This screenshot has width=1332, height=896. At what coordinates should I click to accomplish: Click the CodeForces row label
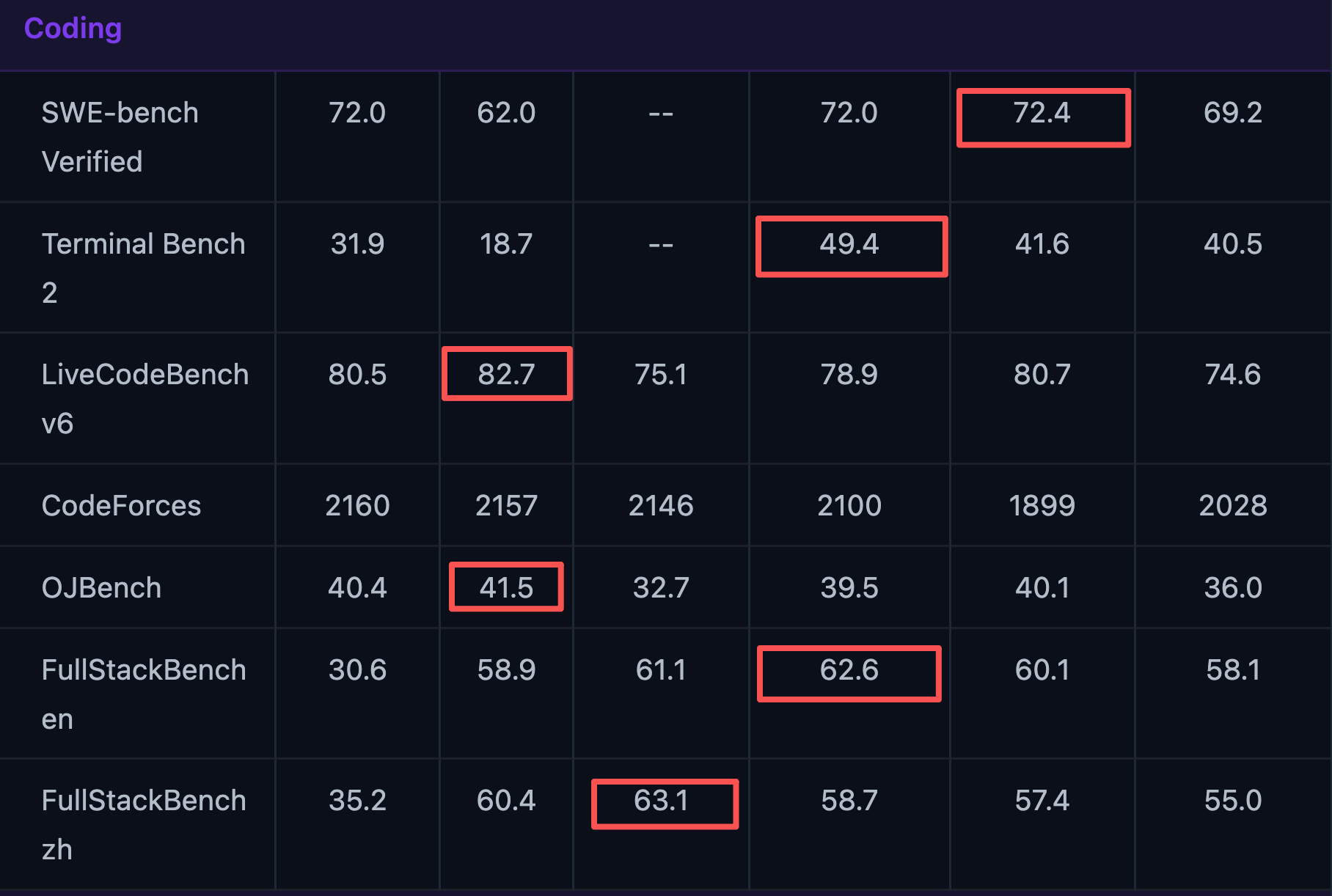pos(121,505)
